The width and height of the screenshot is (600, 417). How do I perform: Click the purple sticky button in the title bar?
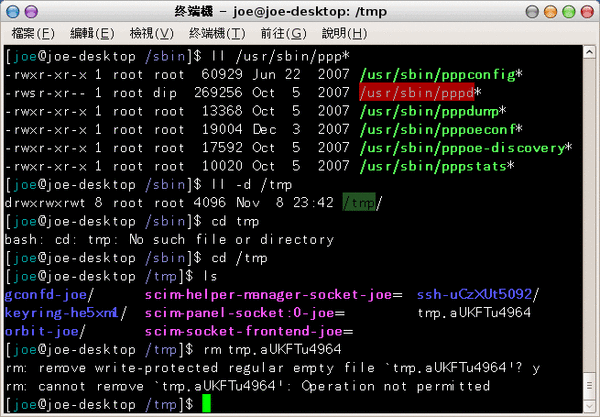[x=31, y=11]
